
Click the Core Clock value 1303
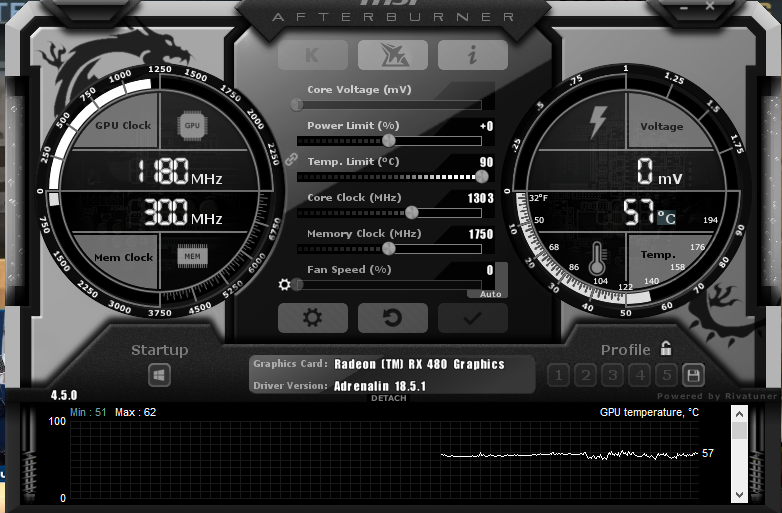pyautogui.click(x=480, y=198)
